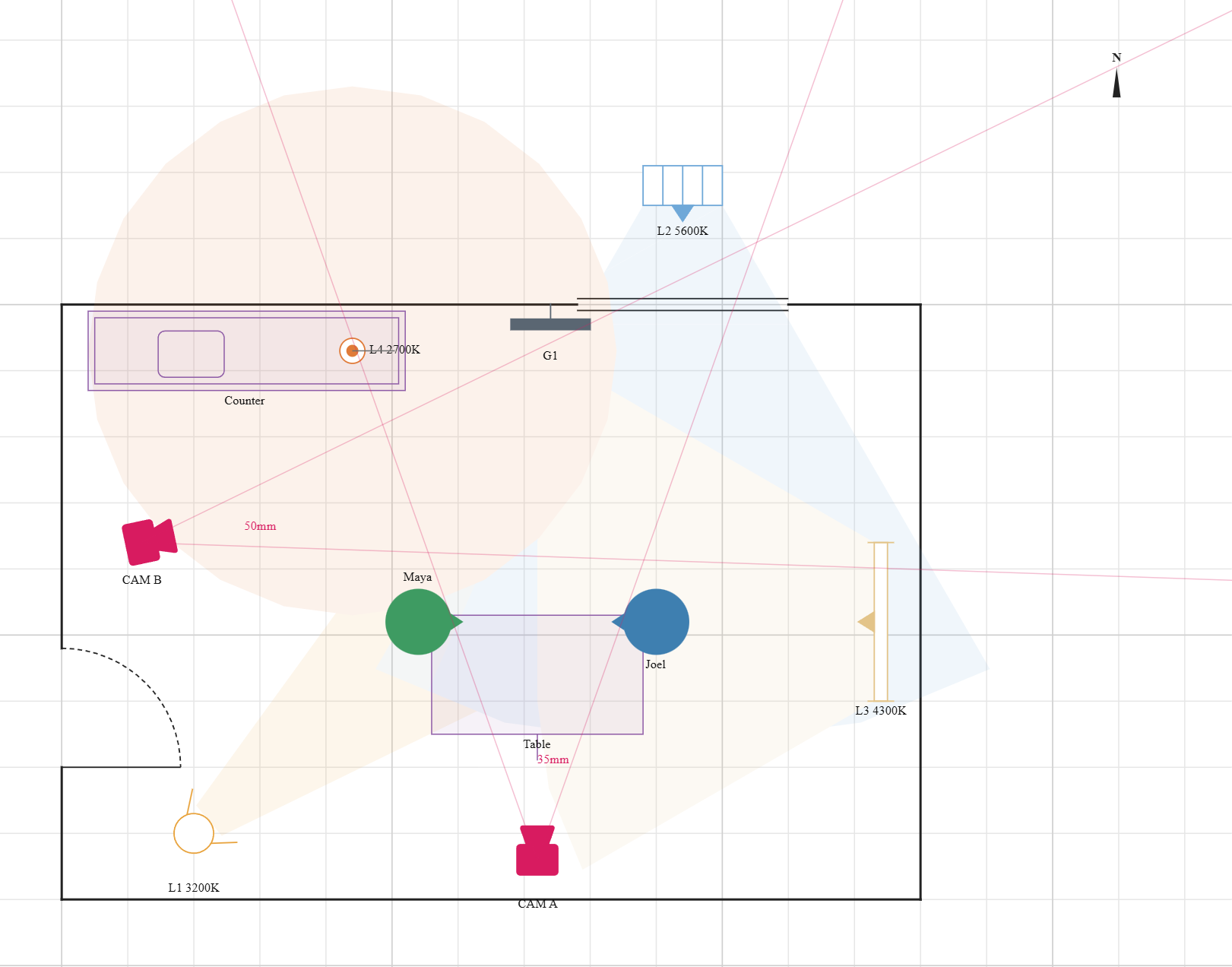Click the CAM A label

537,904
